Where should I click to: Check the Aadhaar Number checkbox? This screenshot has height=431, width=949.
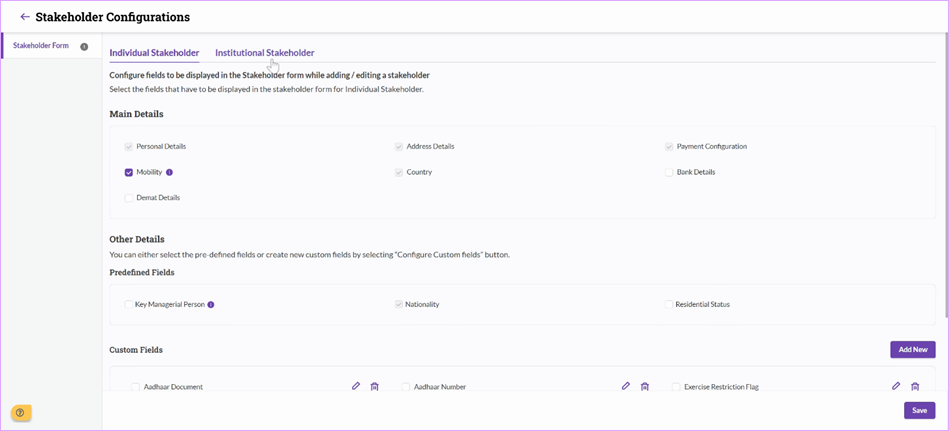(406, 387)
